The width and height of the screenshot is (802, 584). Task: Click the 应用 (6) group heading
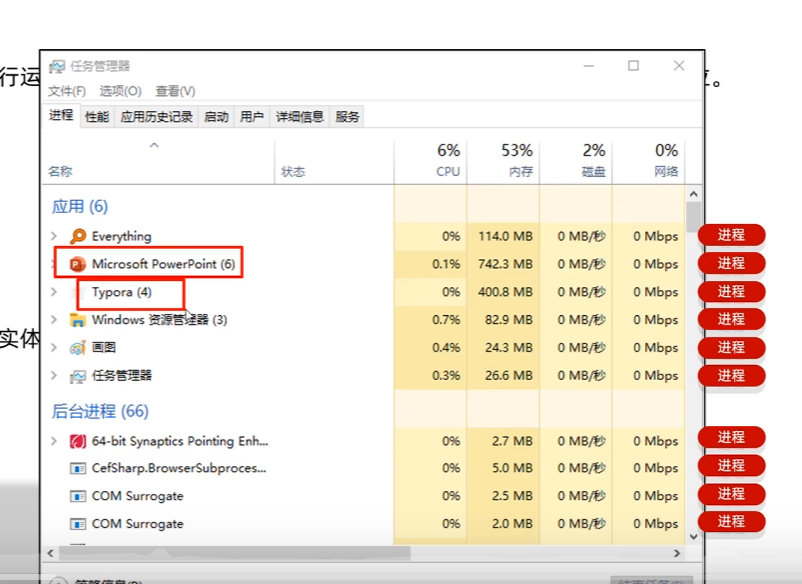[x=80, y=207]
